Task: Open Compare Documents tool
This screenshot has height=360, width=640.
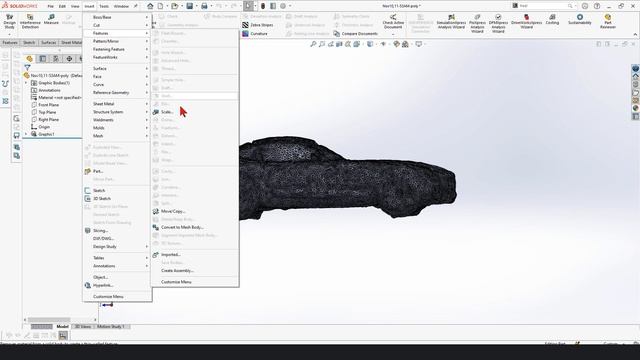Action: (355, 33)
